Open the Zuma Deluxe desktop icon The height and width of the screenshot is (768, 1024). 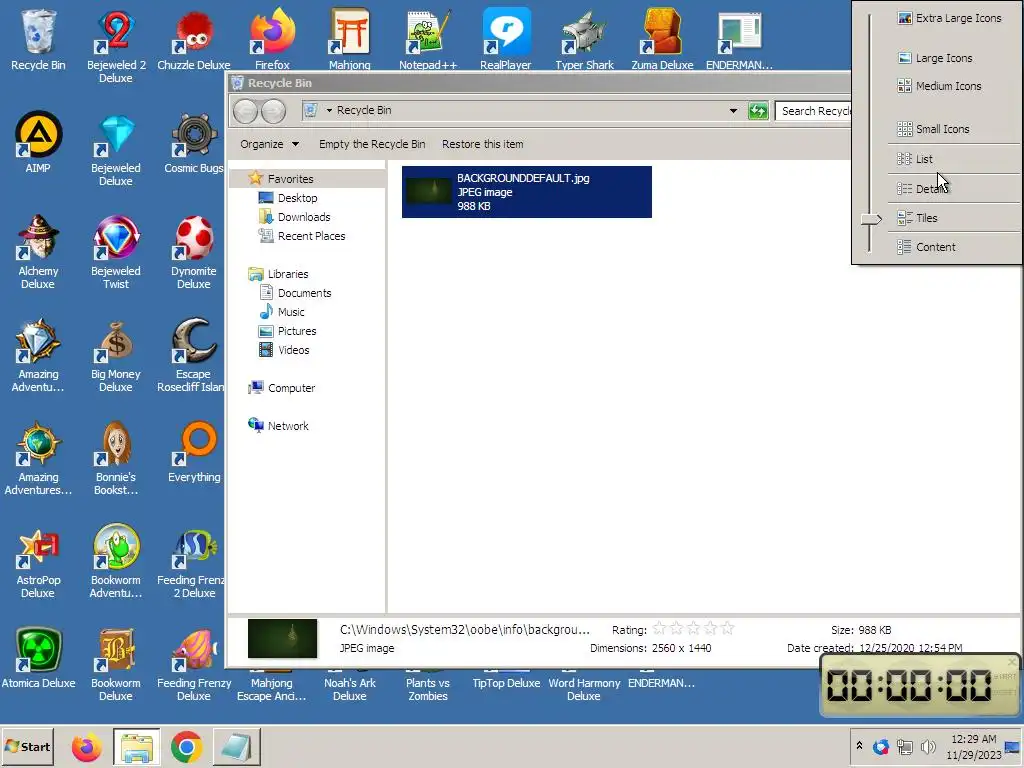click(x=662, y=38)
